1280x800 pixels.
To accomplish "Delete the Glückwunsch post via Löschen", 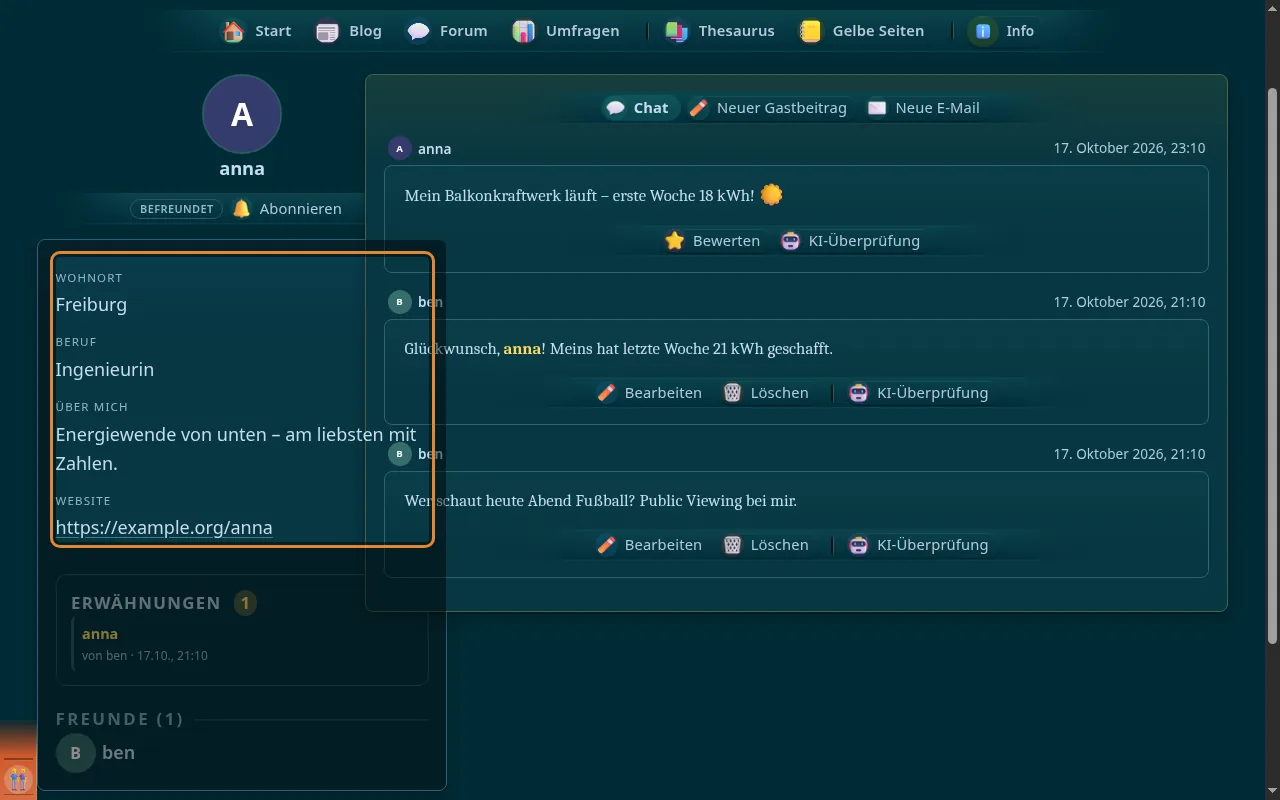I will 766,393.
